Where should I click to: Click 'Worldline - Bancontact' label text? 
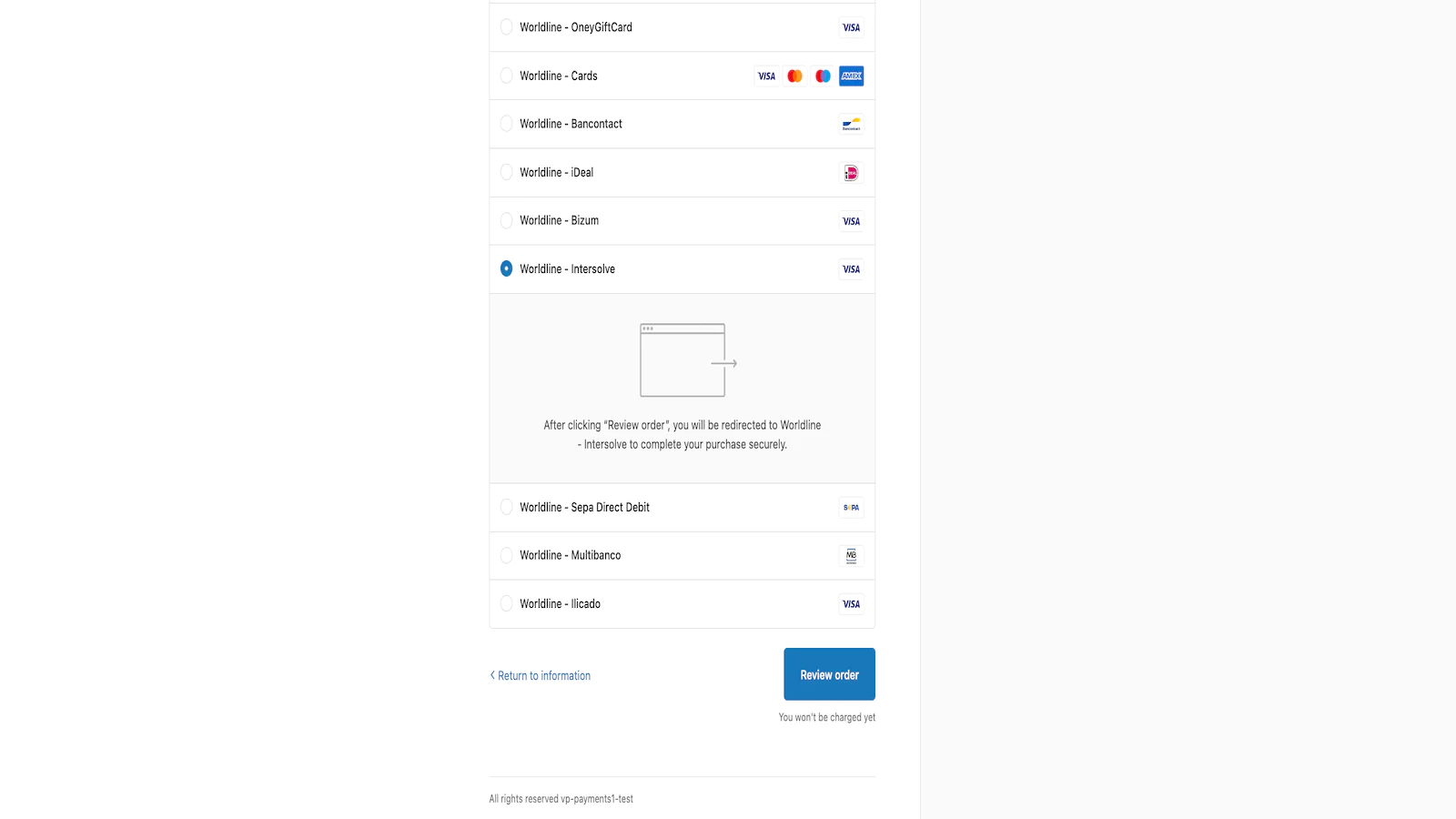[571, 124]
